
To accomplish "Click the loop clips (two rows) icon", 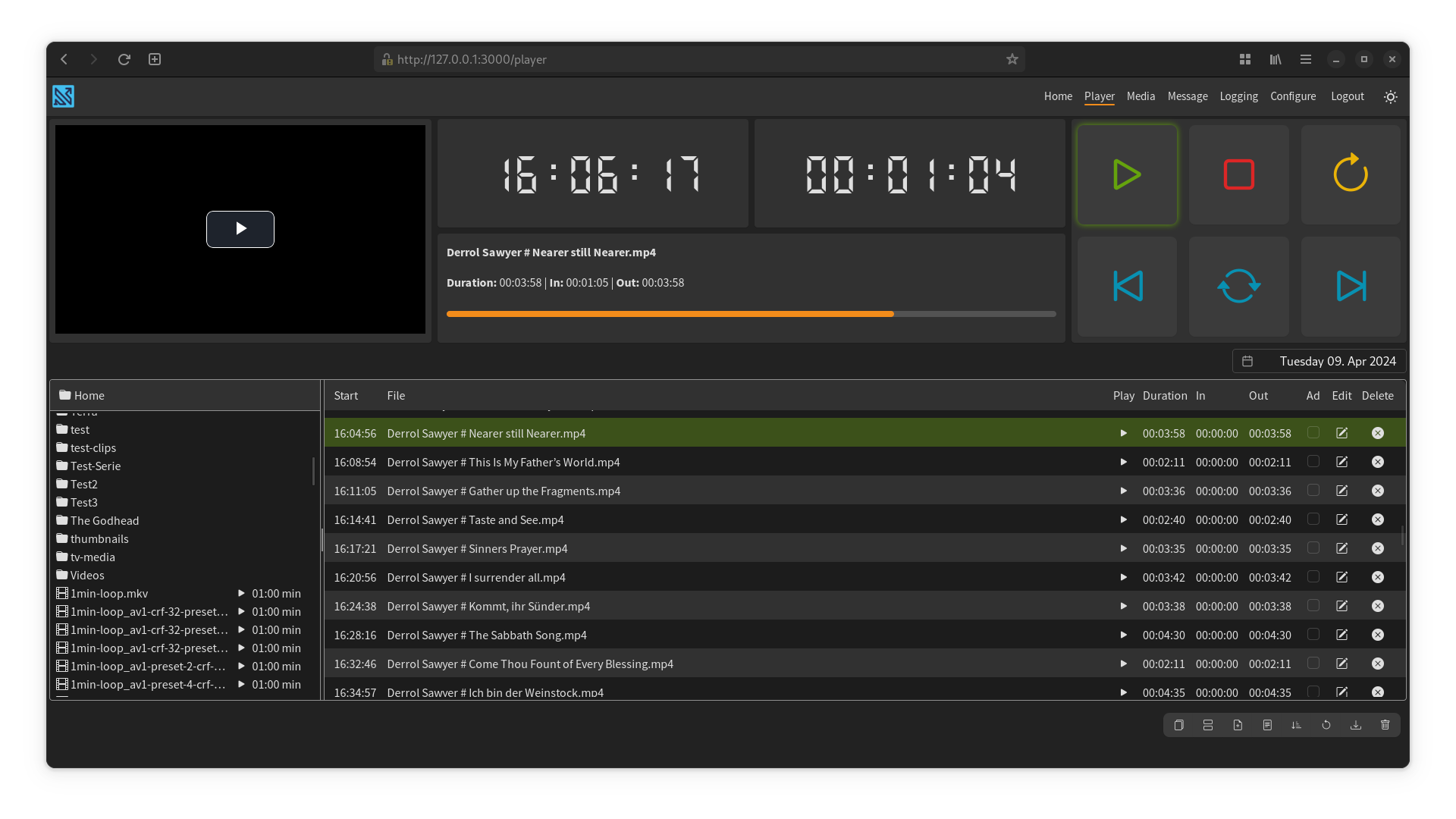I will 1208,725.
